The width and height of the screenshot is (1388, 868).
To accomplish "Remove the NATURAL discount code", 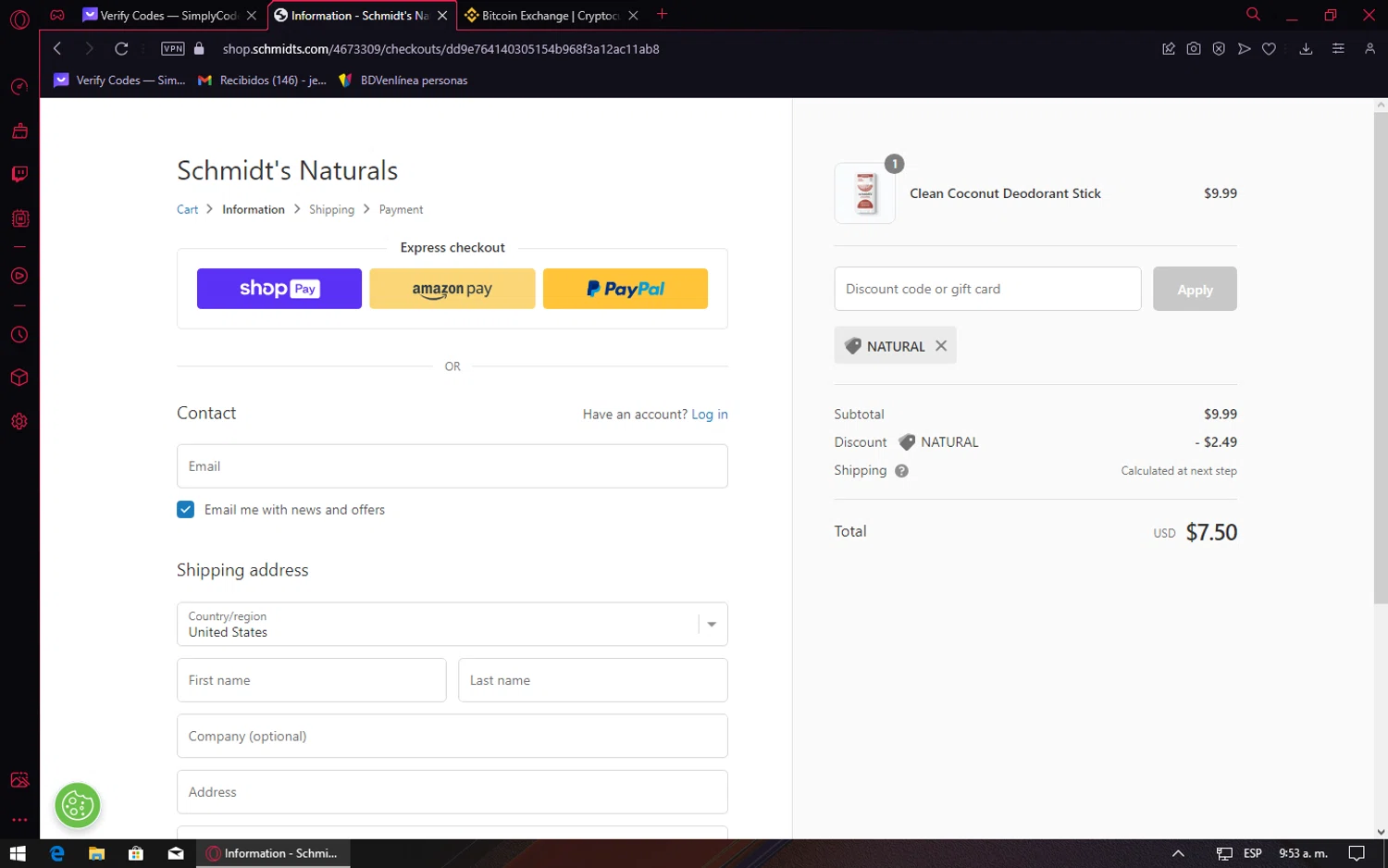I will tap(941, 345).
